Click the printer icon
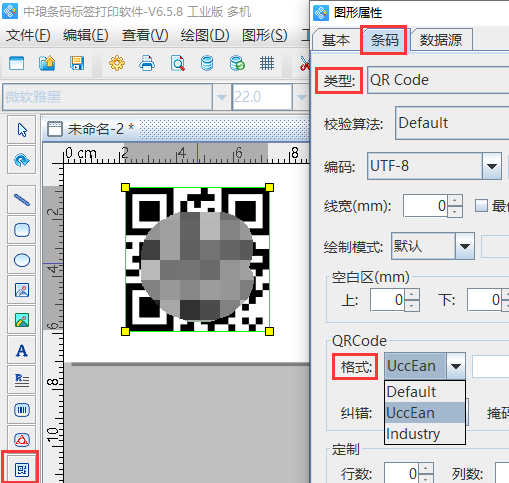The width and height of the screenshot is (509, 483). (147, 63)
